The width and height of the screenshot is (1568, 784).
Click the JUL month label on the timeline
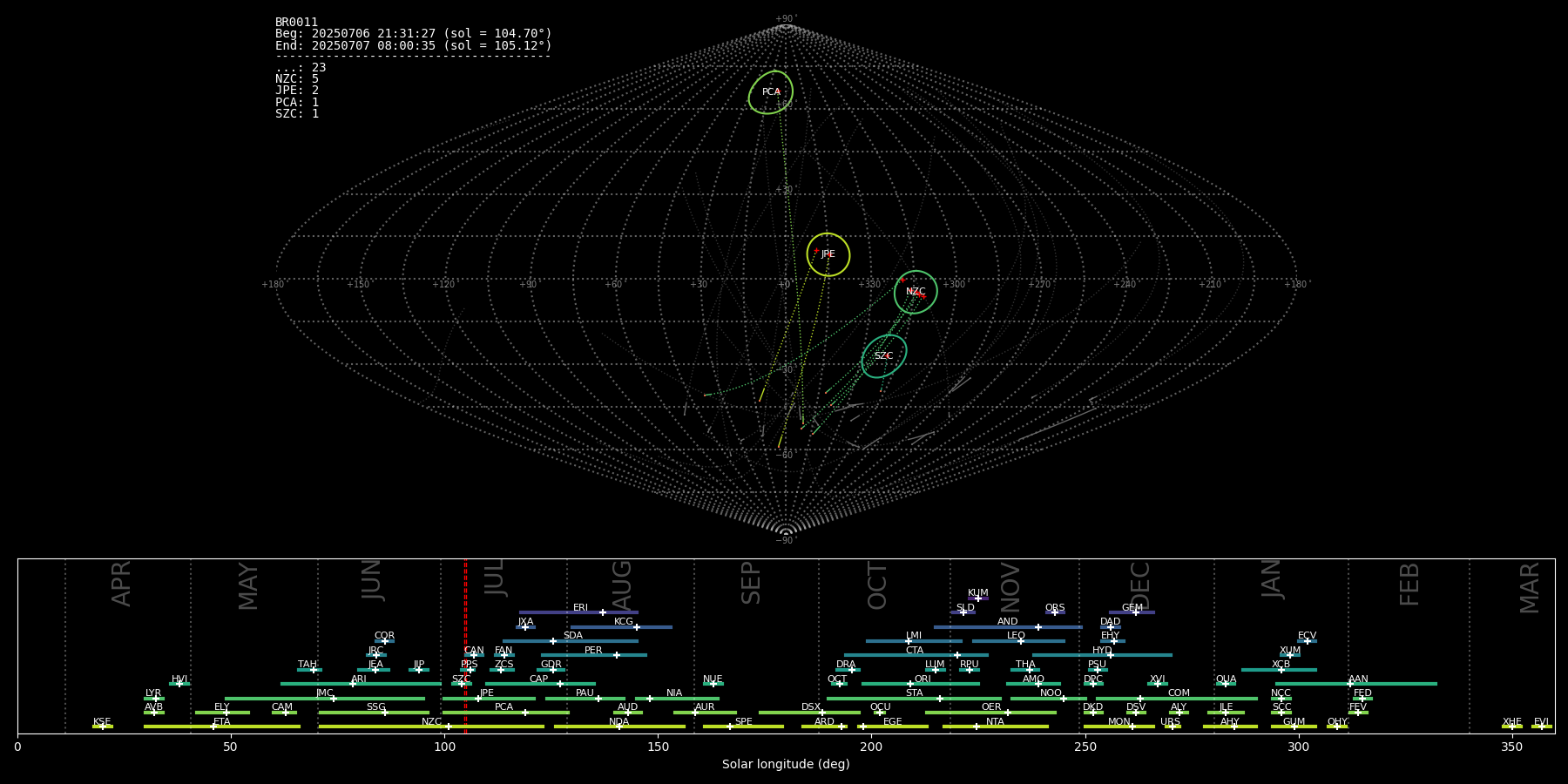(494, 578)
